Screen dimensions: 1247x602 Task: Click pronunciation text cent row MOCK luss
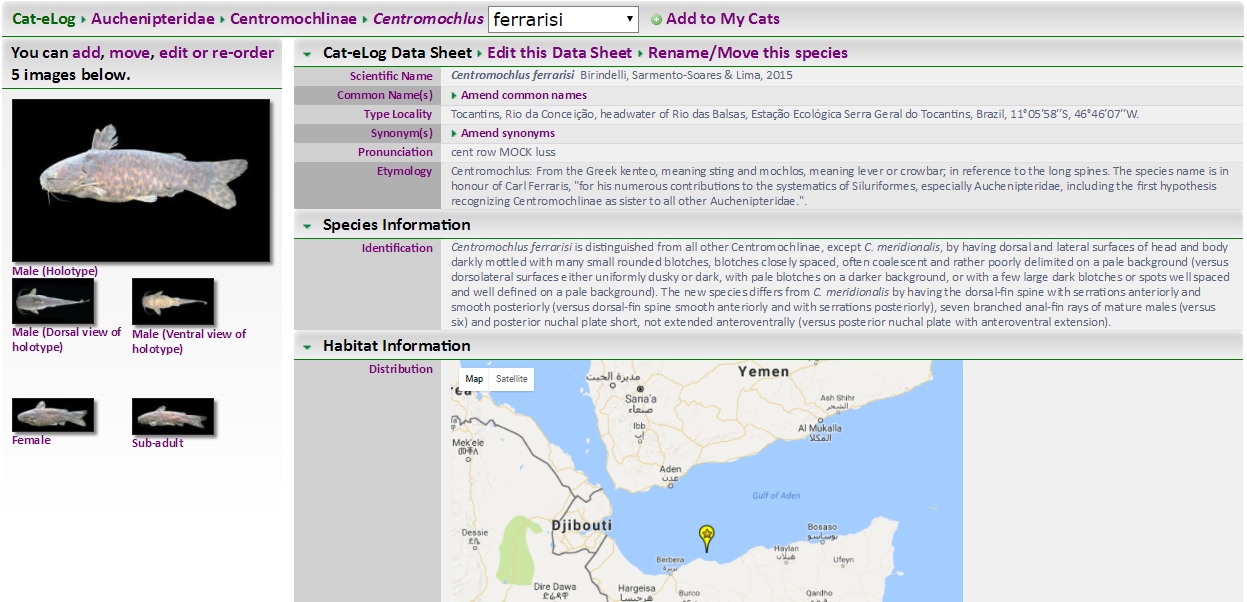503,152
